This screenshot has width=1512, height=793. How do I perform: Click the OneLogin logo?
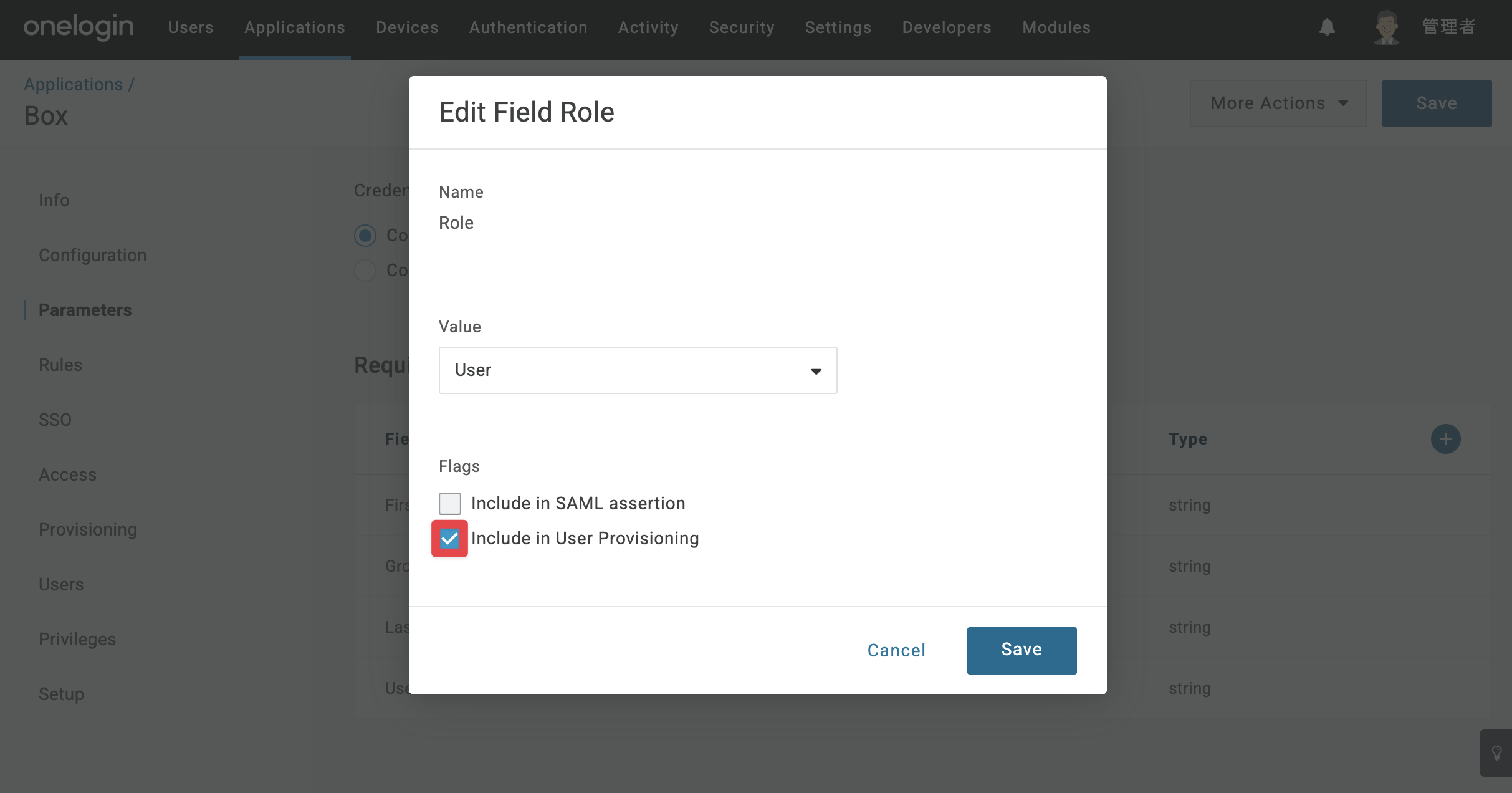point(79,27)
